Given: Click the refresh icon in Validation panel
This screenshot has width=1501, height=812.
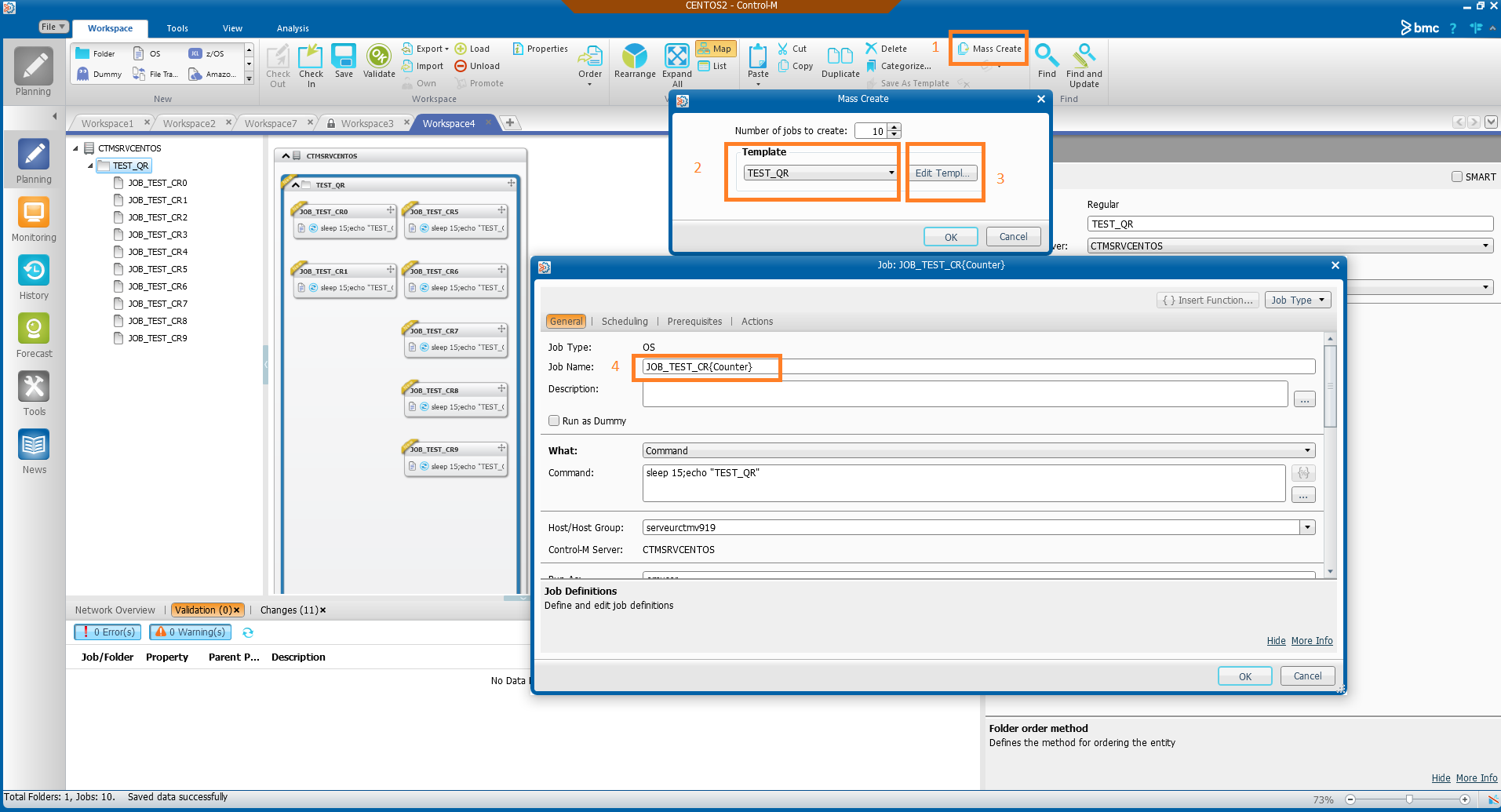Looking at the screenshot, I should click(x=248, y=632).
